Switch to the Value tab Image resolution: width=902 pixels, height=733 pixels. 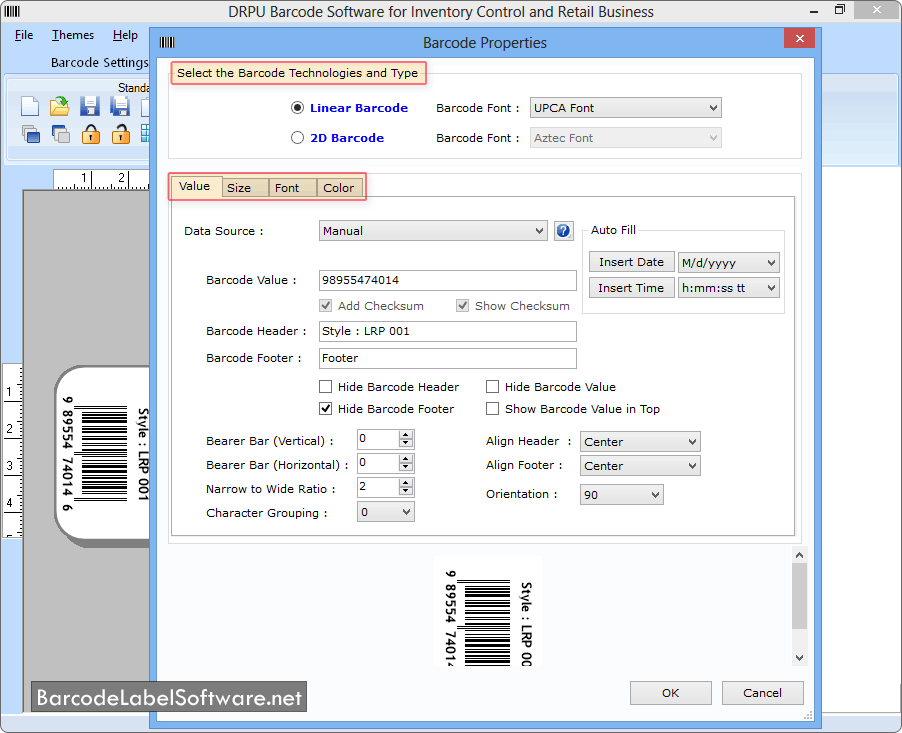194,186
